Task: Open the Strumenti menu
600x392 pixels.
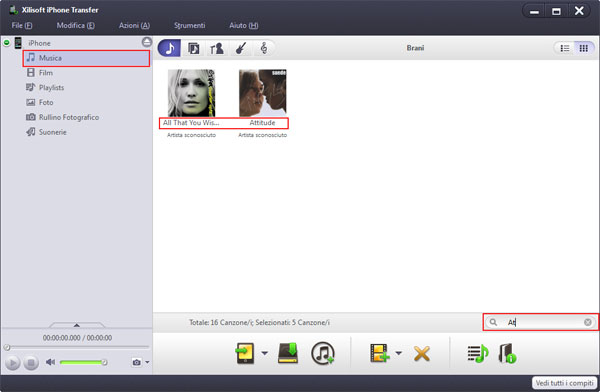Action: click(x=190, y=25)
